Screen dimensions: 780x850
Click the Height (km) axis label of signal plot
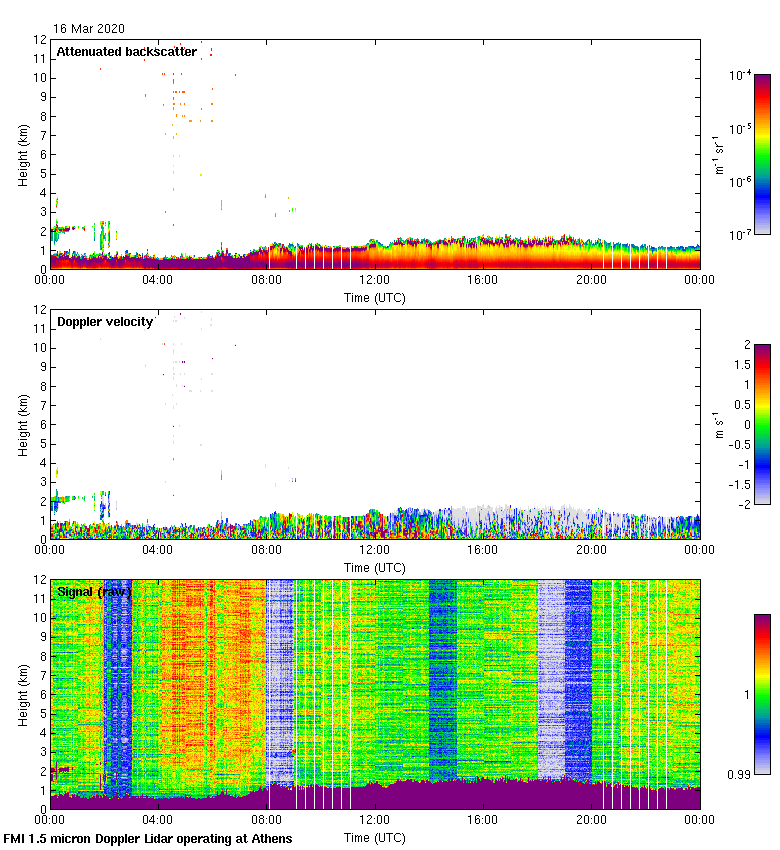tap(23, 694)
